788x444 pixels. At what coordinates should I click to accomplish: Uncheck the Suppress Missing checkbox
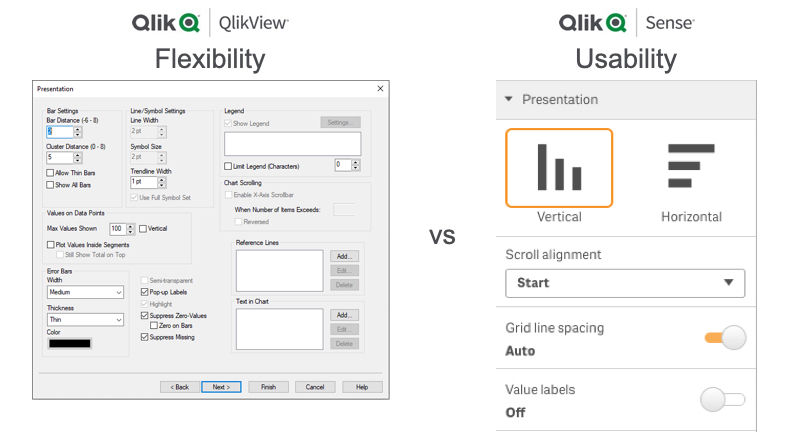coord(145,337)
